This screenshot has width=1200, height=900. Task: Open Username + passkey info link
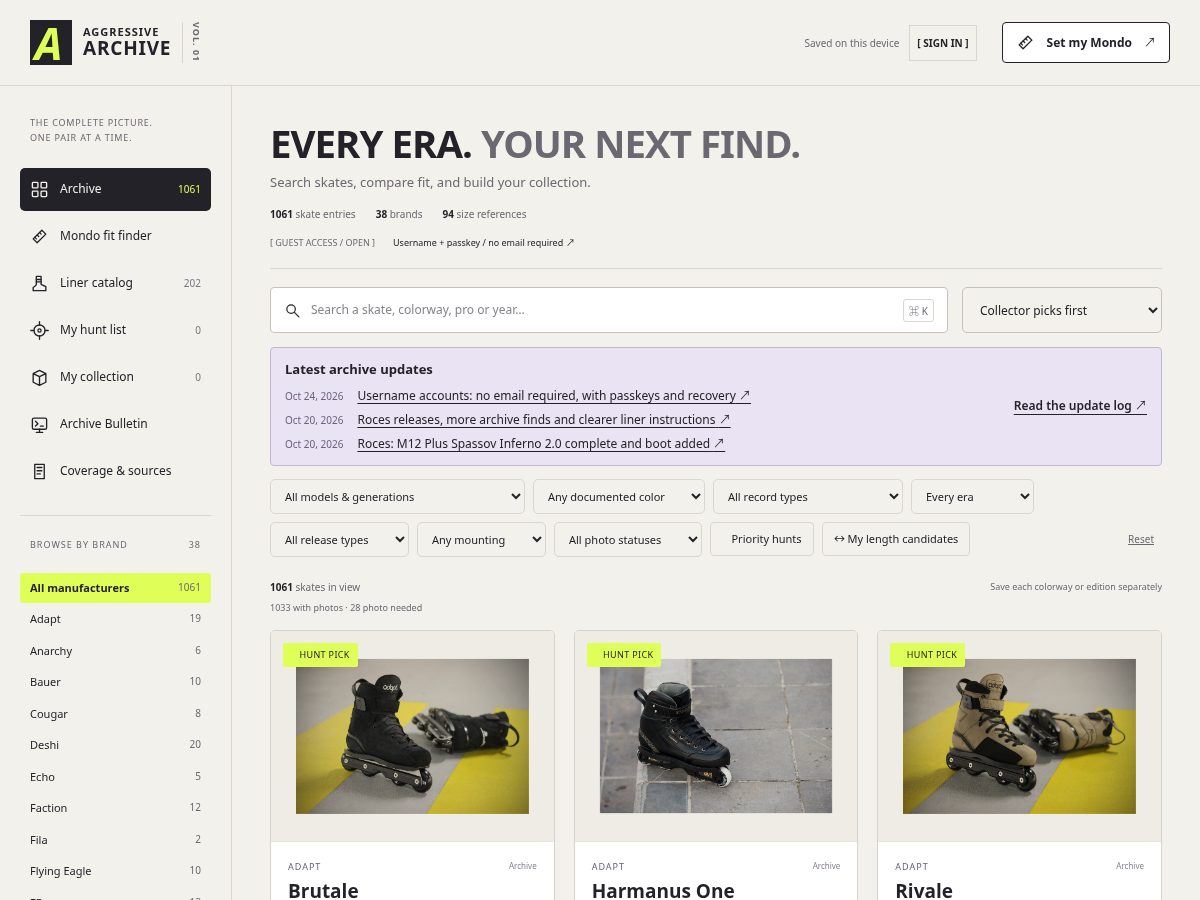click(484, 243)
